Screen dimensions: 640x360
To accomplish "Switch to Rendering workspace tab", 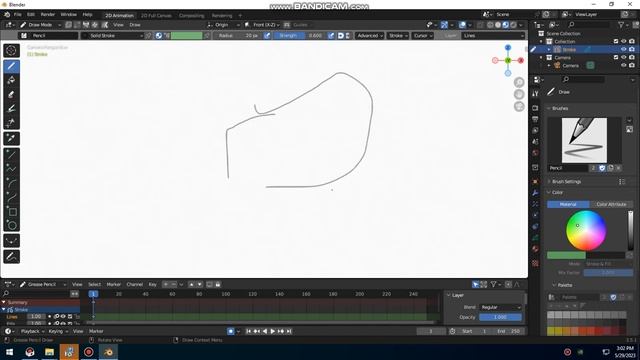I will coord(222,16).
